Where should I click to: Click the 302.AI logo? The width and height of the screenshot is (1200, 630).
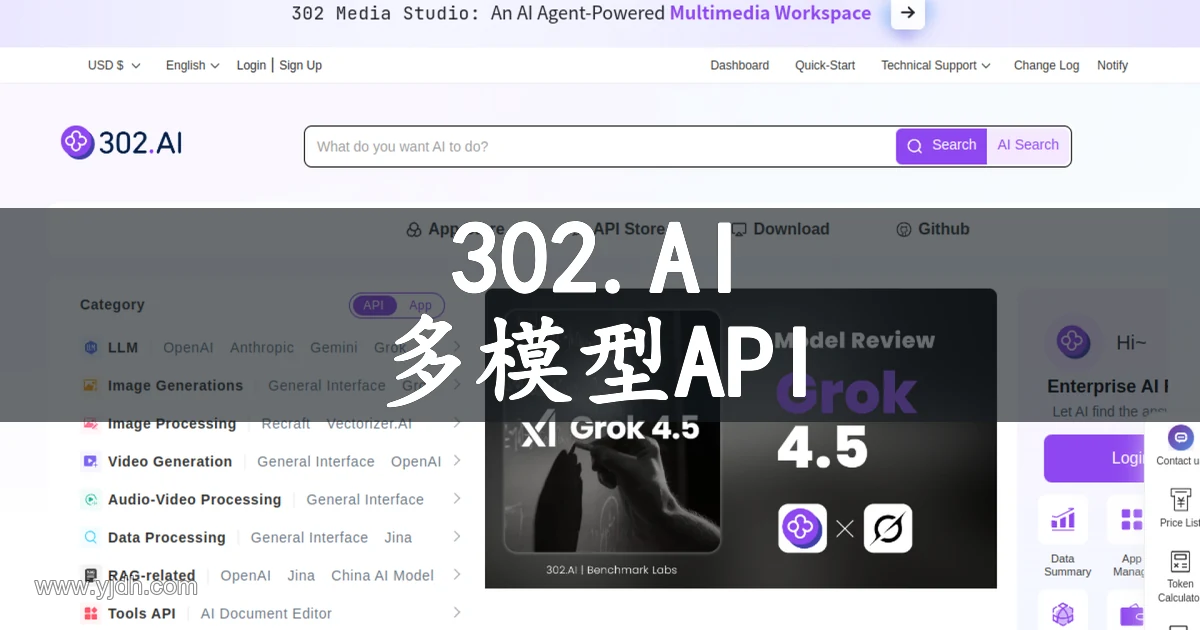tap(121, 143)
